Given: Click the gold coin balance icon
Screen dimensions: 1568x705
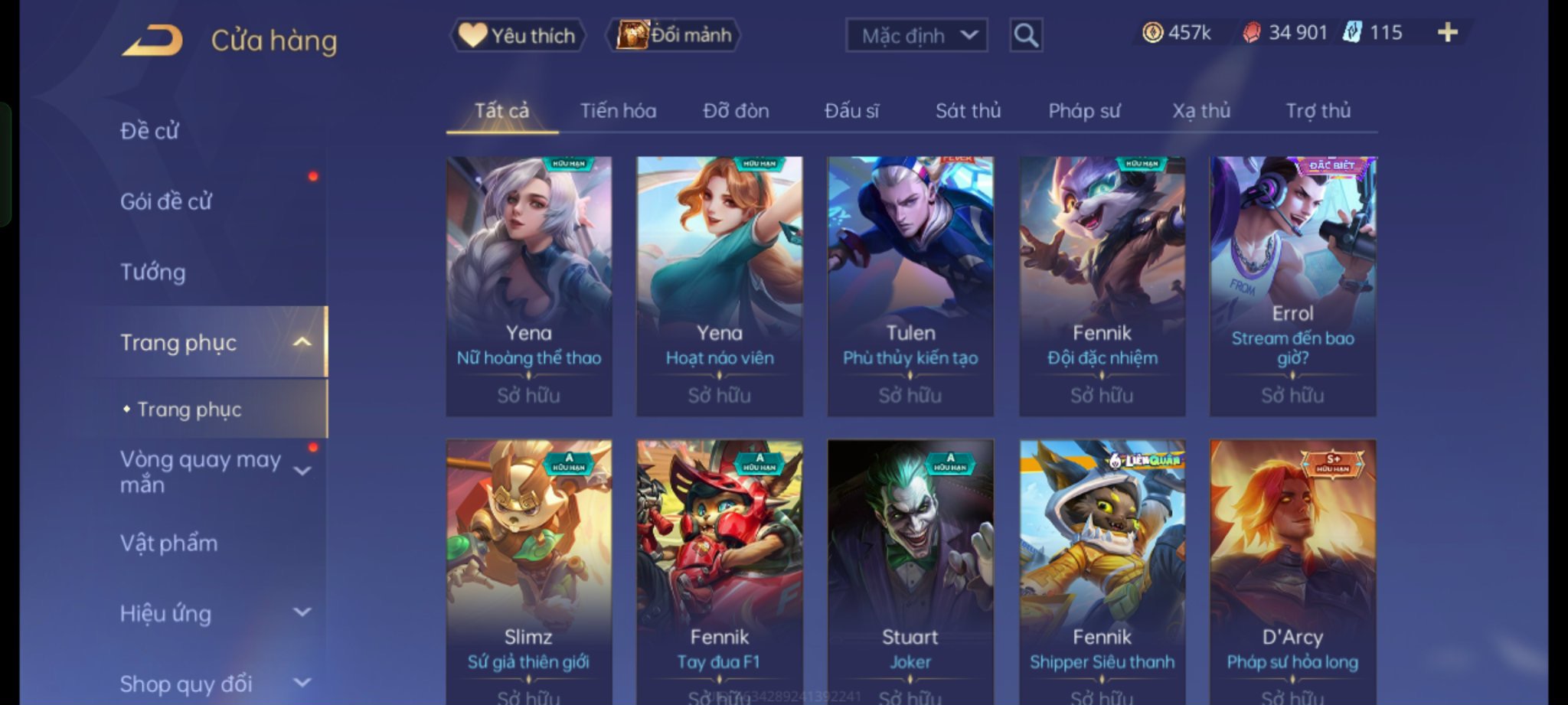Looking at the screenshot, I should (x=1152, y=32).
